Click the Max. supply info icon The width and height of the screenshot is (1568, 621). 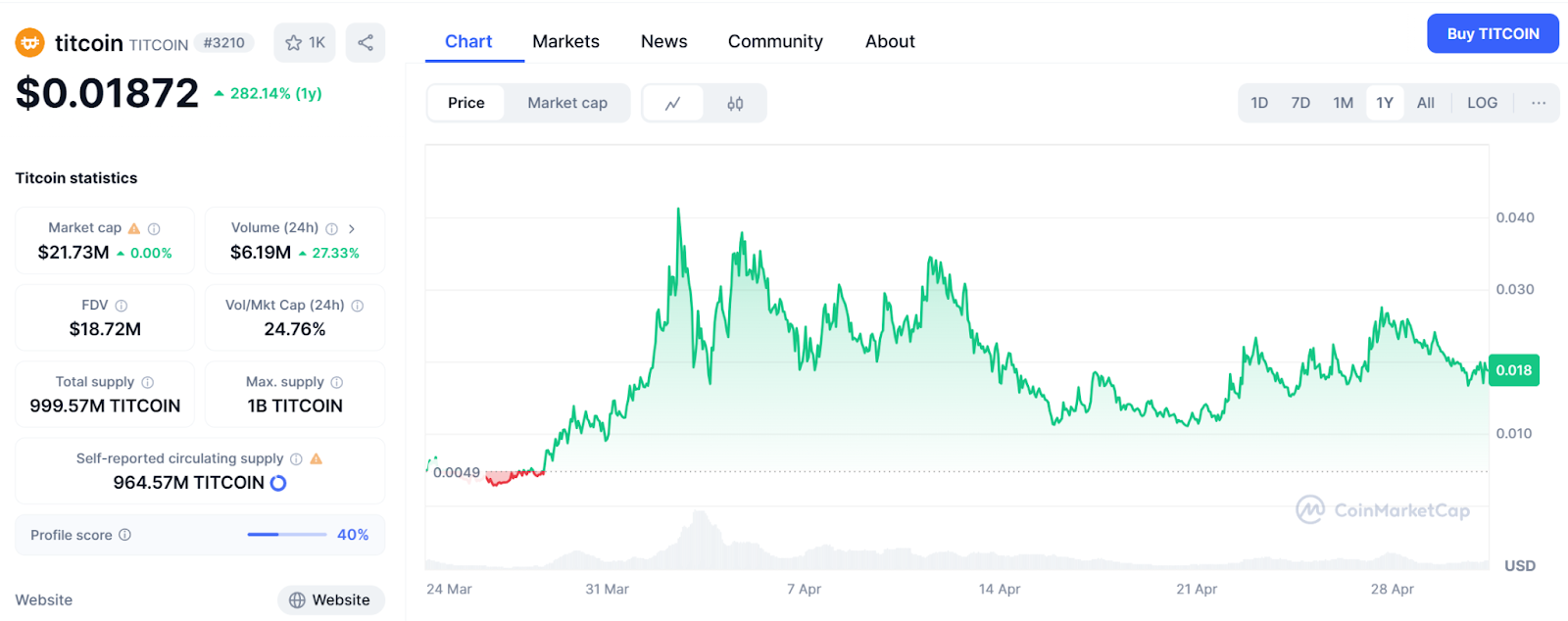[337, 382]
